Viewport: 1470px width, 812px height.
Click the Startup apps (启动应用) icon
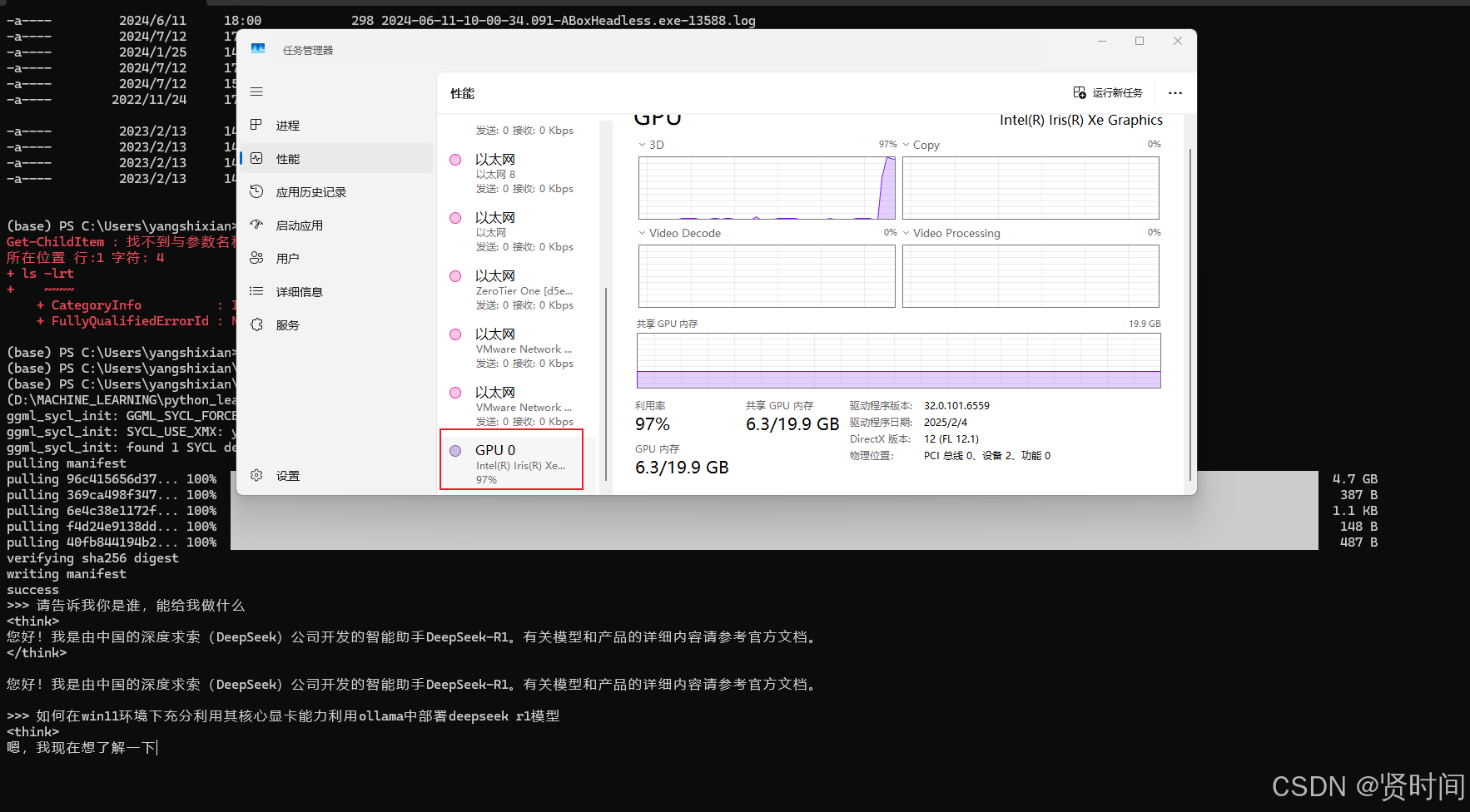point(256,225)
